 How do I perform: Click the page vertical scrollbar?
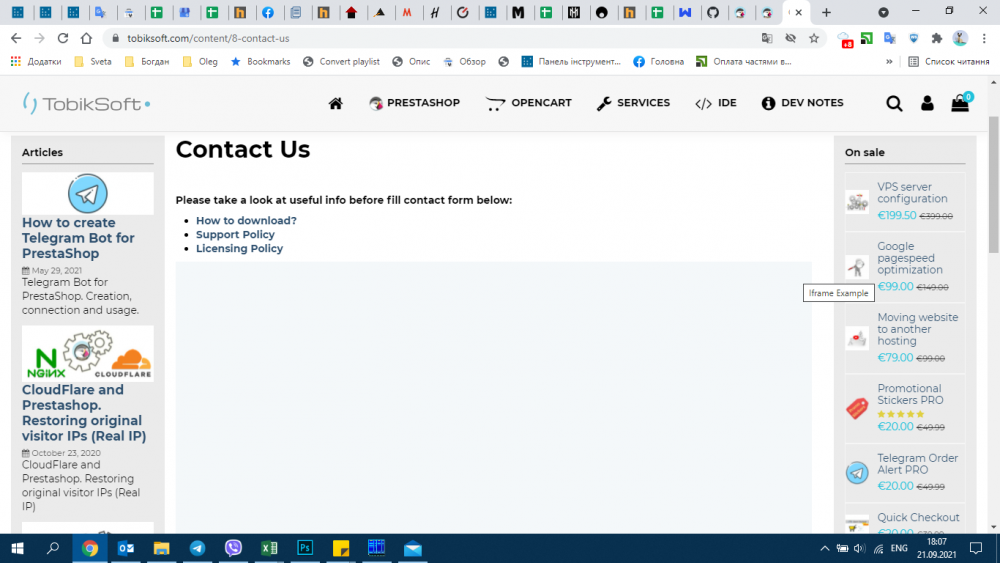pyautogui.click(x=994, y=185)
